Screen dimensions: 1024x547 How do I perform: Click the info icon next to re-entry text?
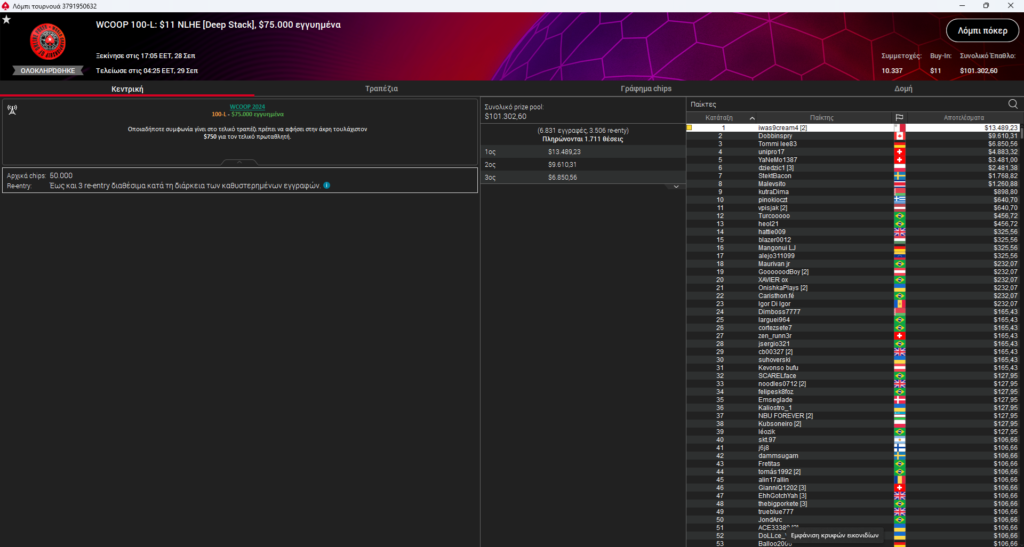click(x=327, y=185)
